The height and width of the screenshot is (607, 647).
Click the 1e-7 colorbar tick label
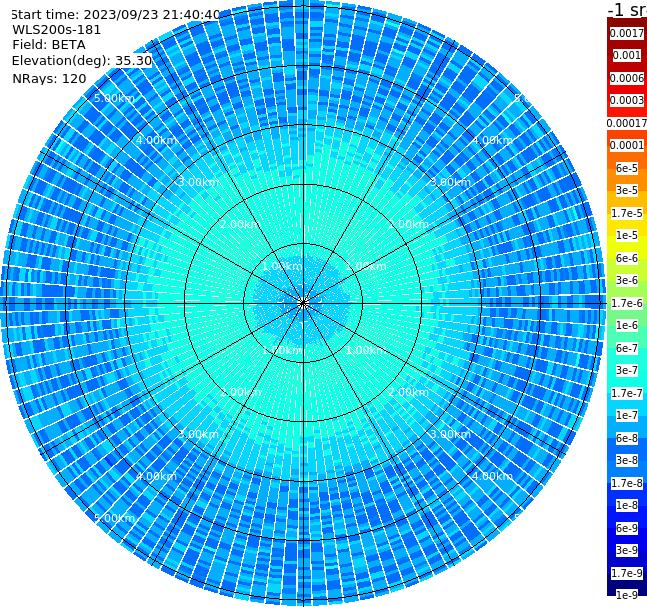[x=627, y=415]
